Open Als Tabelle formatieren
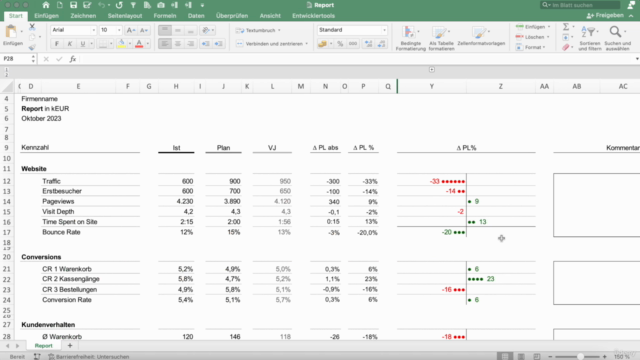640x360 pixels. [x=441, y=38]
